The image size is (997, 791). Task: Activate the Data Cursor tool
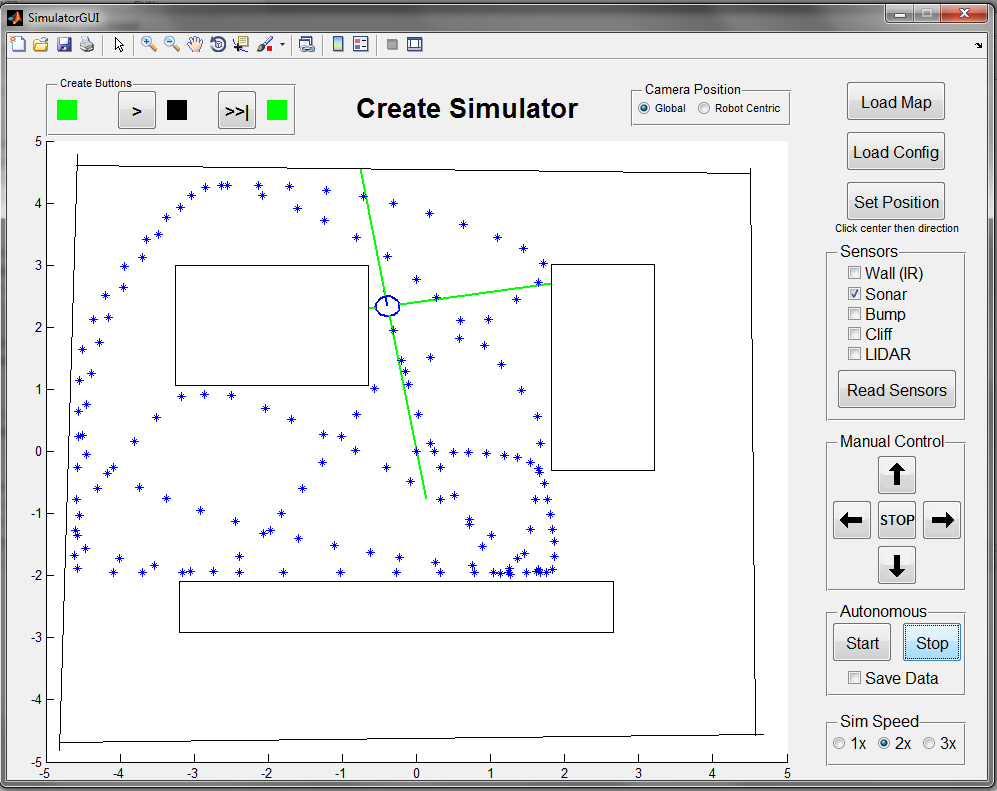click(x=240, y=44)
